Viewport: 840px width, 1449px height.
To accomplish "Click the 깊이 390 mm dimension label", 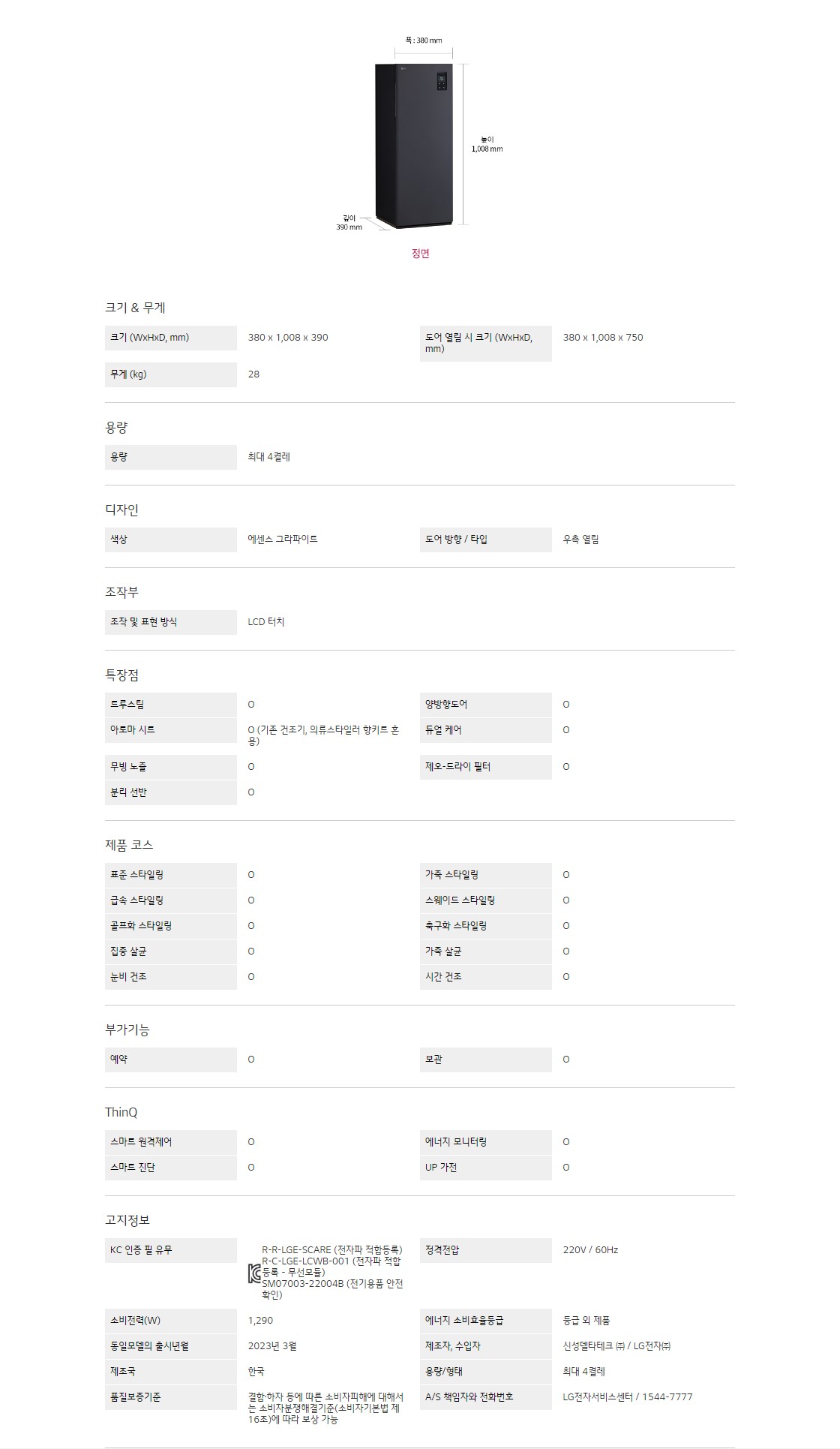I will (349, 222).
